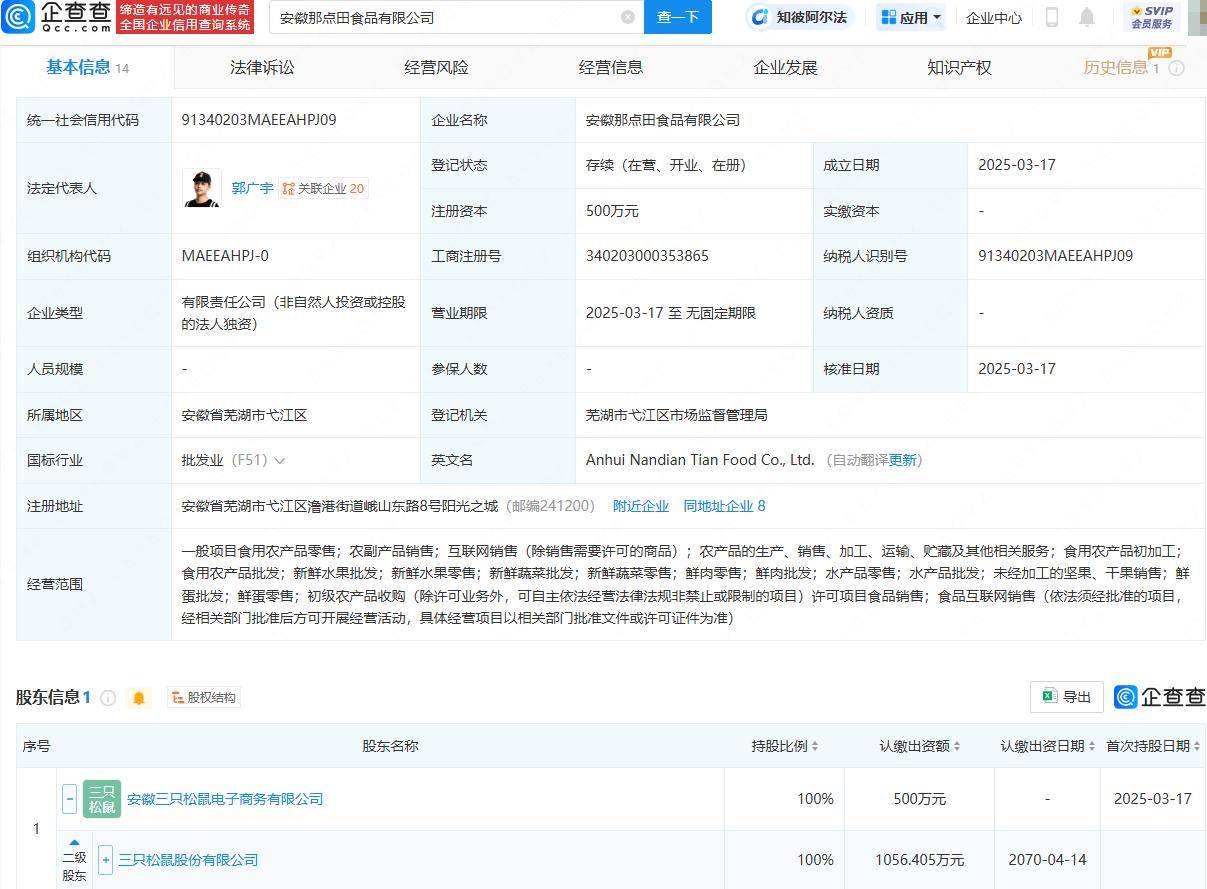Click the 2070-04-14 subscription date cell
The width and height of the screenshot is (1207, 889).
point(1048,860)
